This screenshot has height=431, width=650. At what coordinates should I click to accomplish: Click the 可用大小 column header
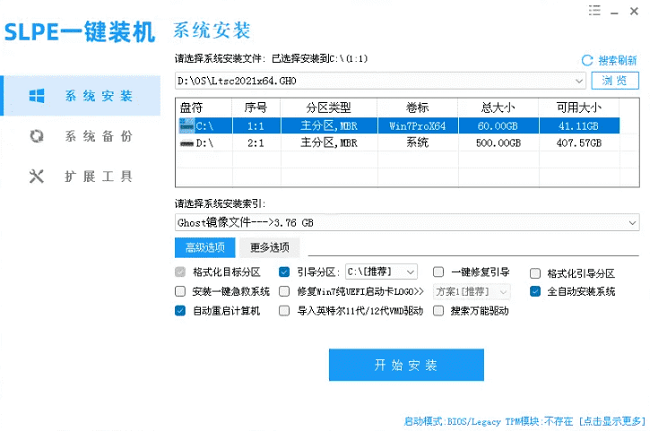(x=579, y=108)
